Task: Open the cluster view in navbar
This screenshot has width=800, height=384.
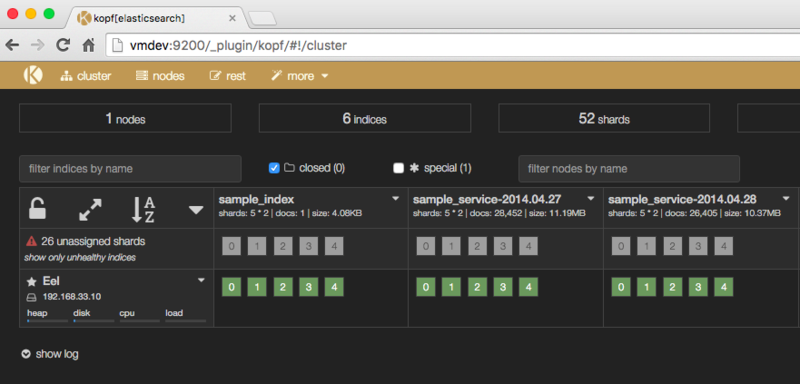Action: tap(86, 76)
